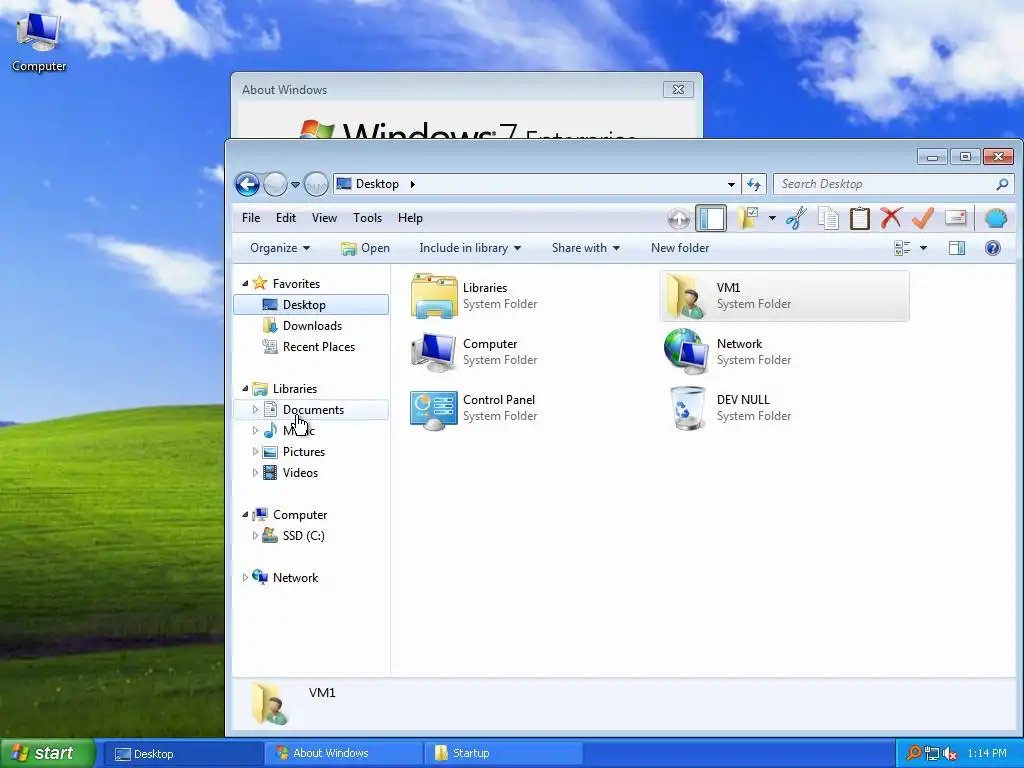Screen dimensions: 1024x768
Task: Toggle the preview pane button
Action: pos(957,248)
